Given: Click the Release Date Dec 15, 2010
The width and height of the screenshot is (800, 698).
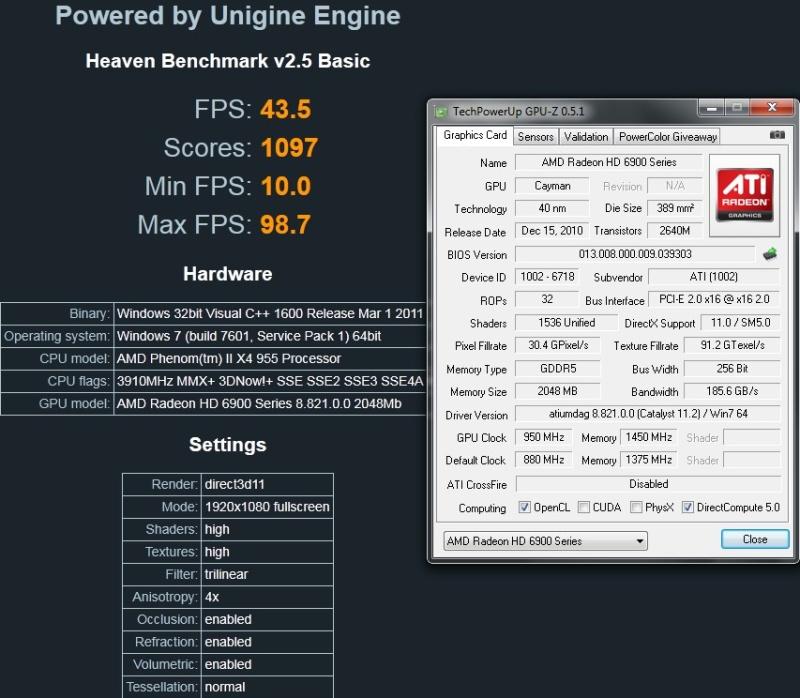Looking at the screenshot, I should point(552,231).
